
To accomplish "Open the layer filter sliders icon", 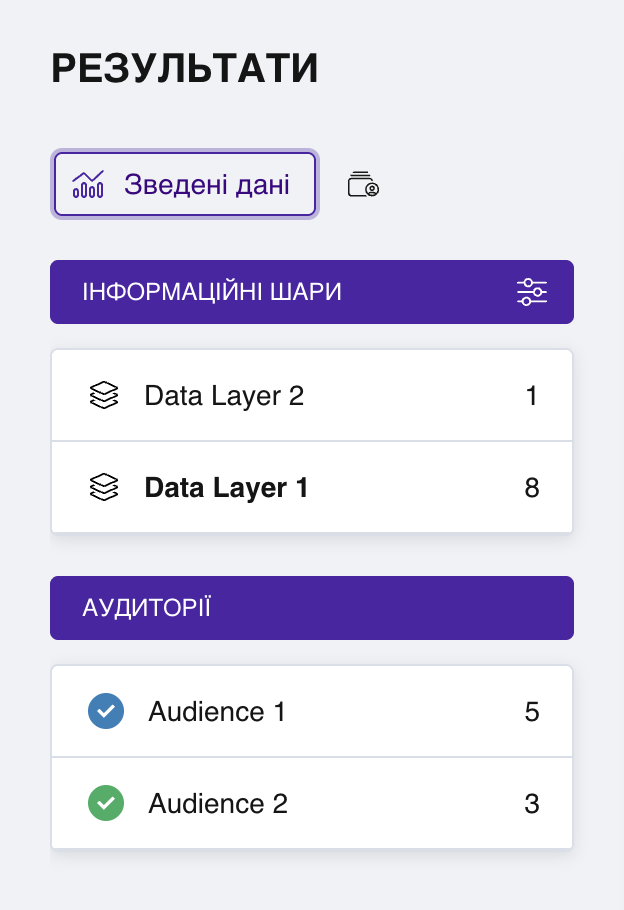I will (532, 292).
